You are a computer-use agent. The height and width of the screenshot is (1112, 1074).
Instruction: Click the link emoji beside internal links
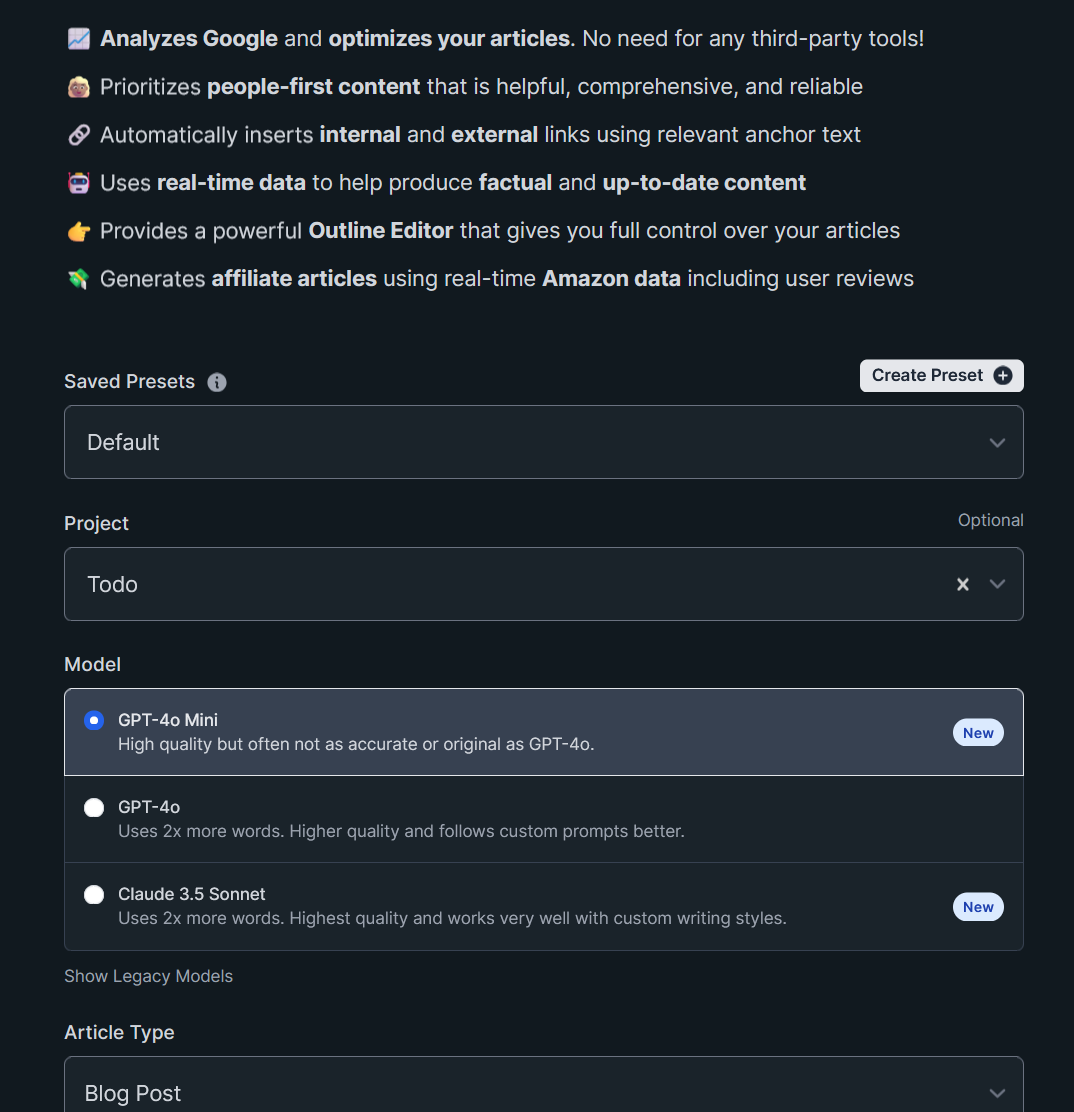pos(78,135)
